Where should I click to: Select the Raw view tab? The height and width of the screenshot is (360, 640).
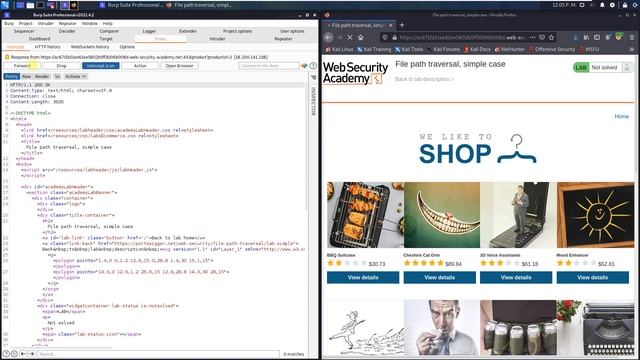pos(26,76)
